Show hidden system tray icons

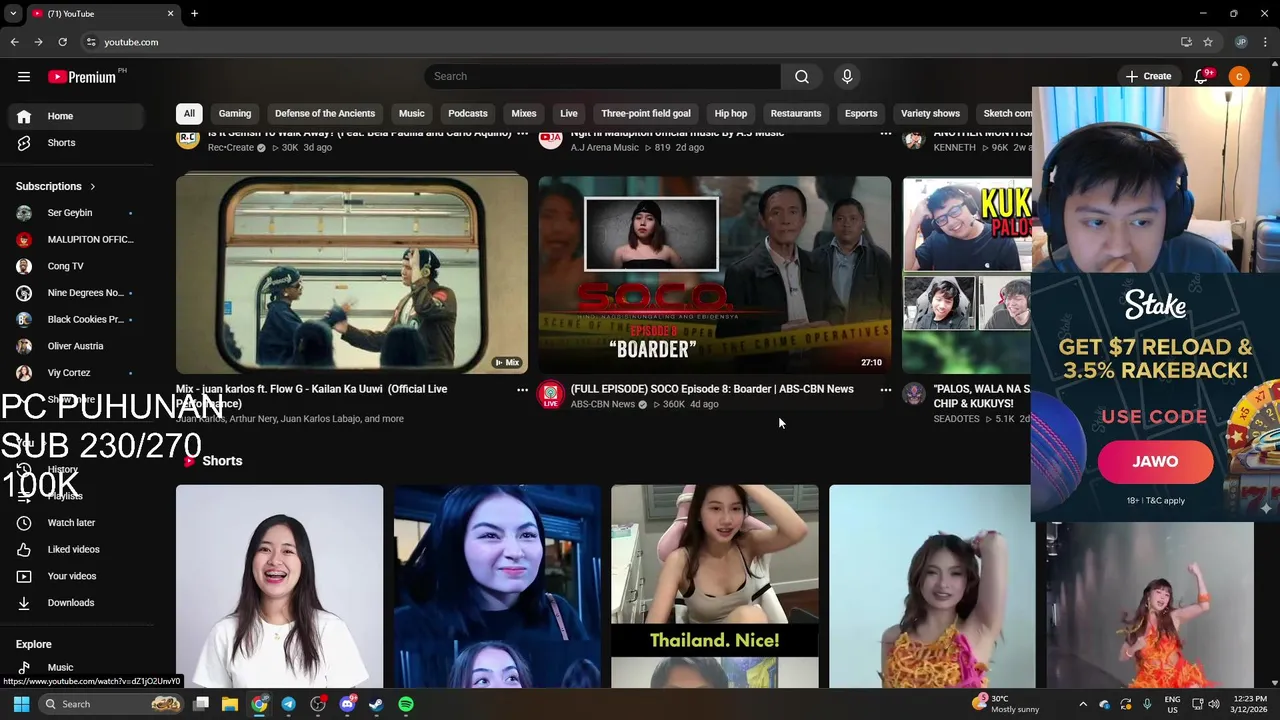pos(1083,704)
